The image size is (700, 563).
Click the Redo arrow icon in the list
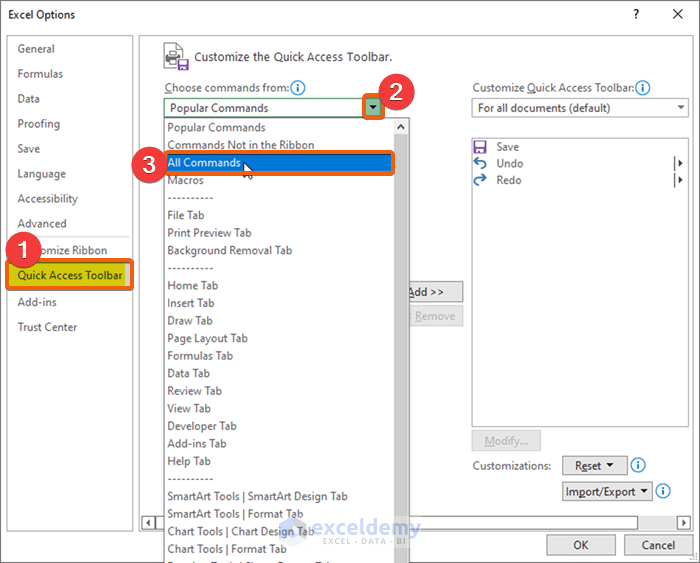tap(480, 180)
